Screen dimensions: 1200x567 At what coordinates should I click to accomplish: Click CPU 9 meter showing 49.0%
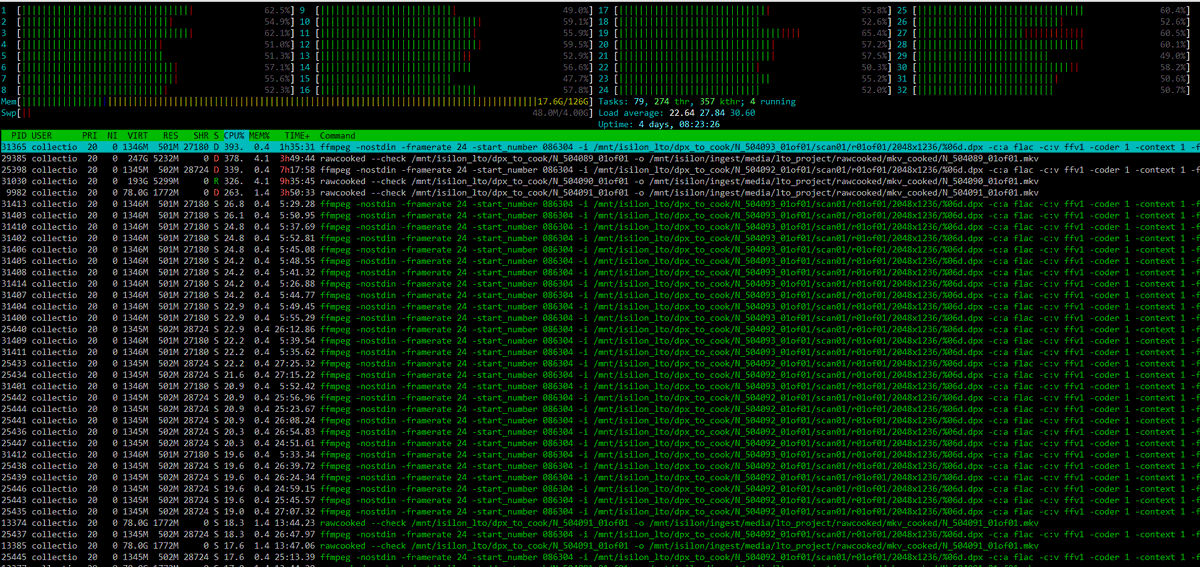447,9
